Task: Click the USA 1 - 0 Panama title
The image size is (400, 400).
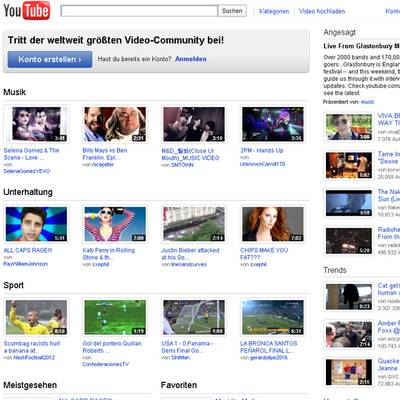Action: point(187,347)
